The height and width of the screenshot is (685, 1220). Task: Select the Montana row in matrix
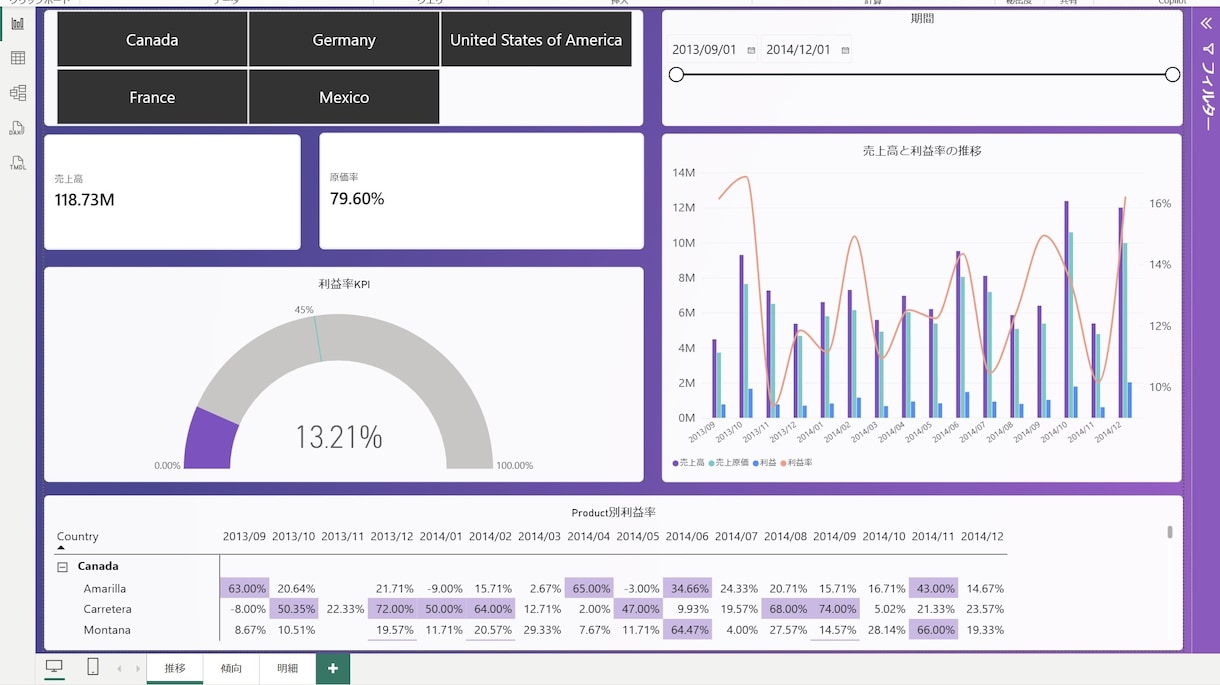[107, 630]
